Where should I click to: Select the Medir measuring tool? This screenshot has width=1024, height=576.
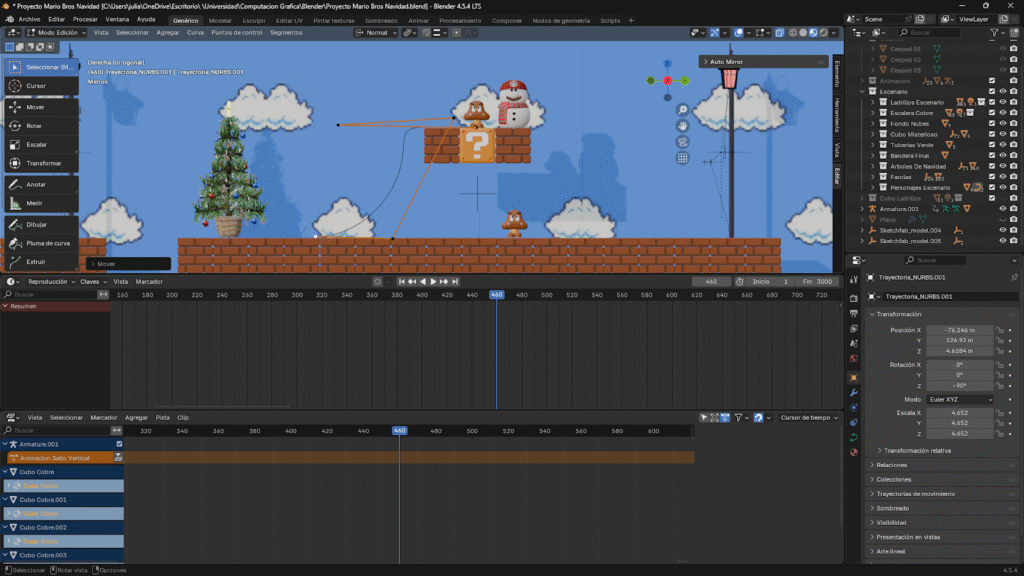coord(34,203)
